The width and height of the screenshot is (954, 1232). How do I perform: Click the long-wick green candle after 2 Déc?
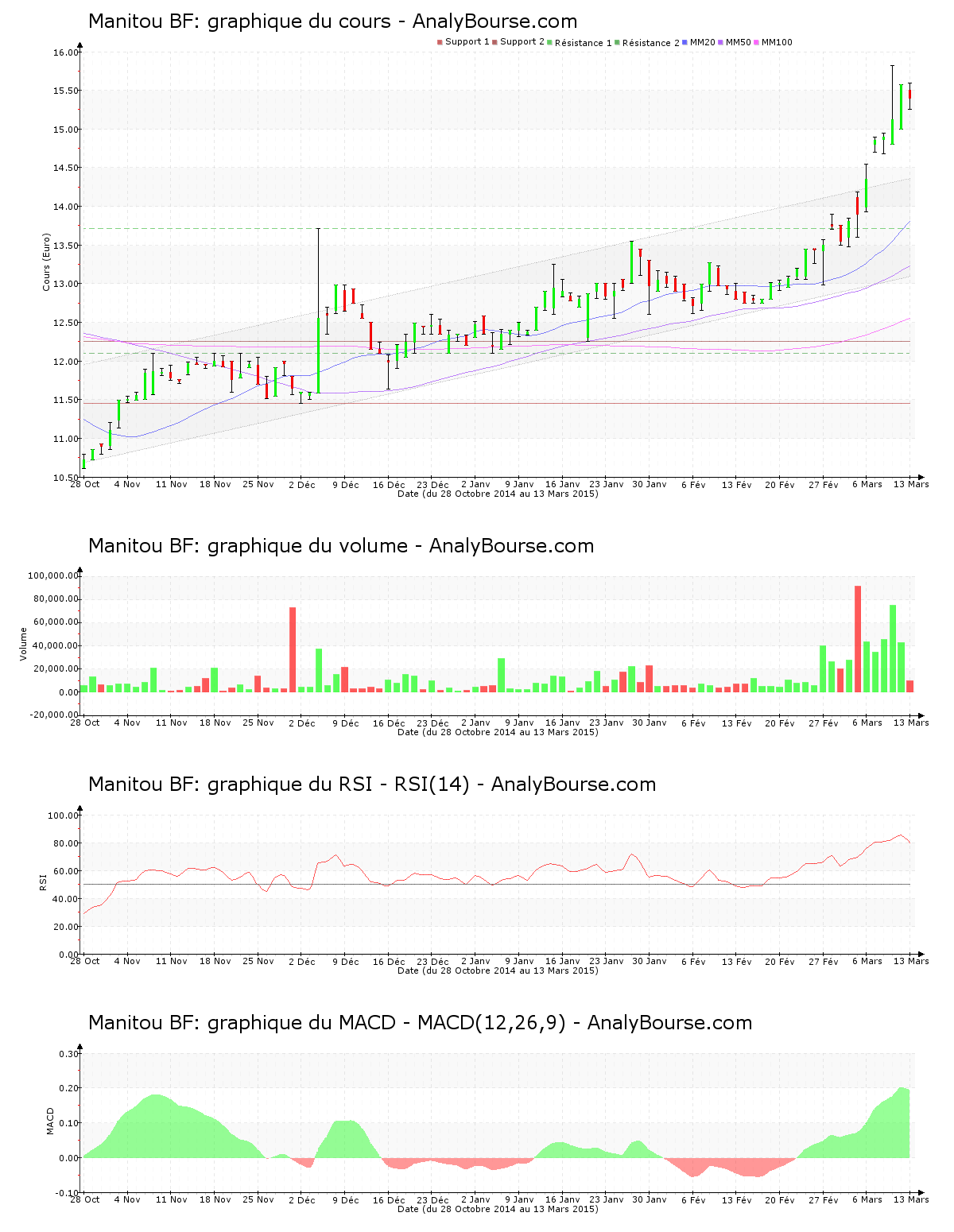click(x=318, y=355)
